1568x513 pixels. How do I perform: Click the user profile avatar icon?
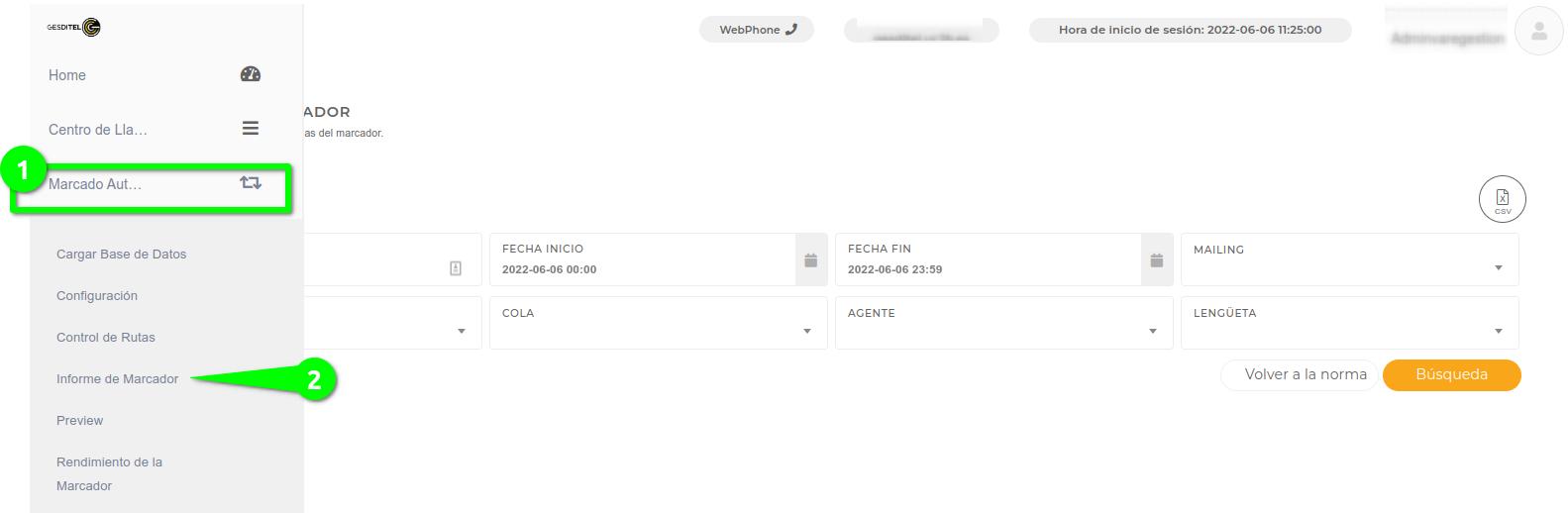coord(1538,32)
